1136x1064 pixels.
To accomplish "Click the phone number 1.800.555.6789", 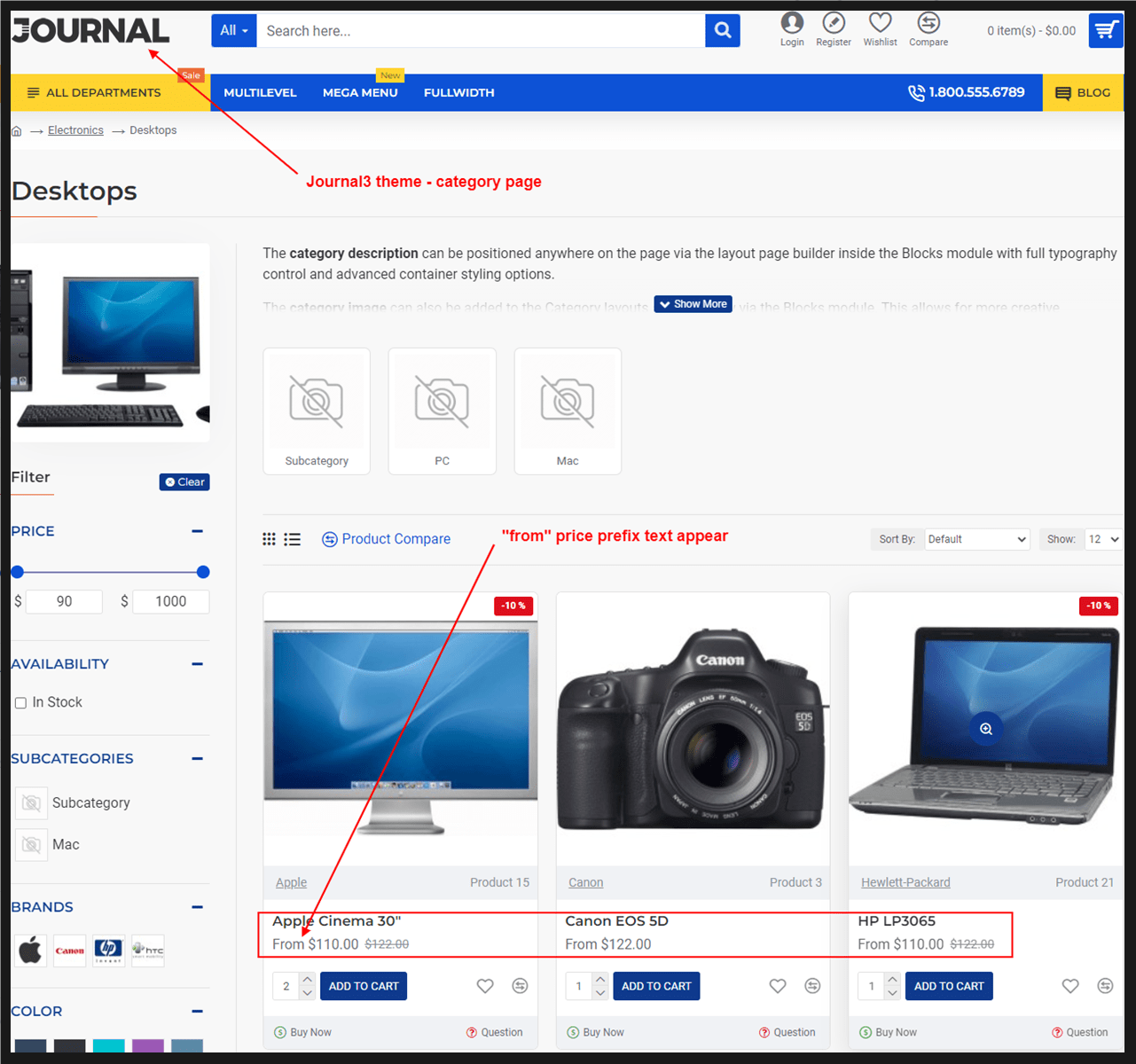I will pyautogui.click(x=967, y=92).
